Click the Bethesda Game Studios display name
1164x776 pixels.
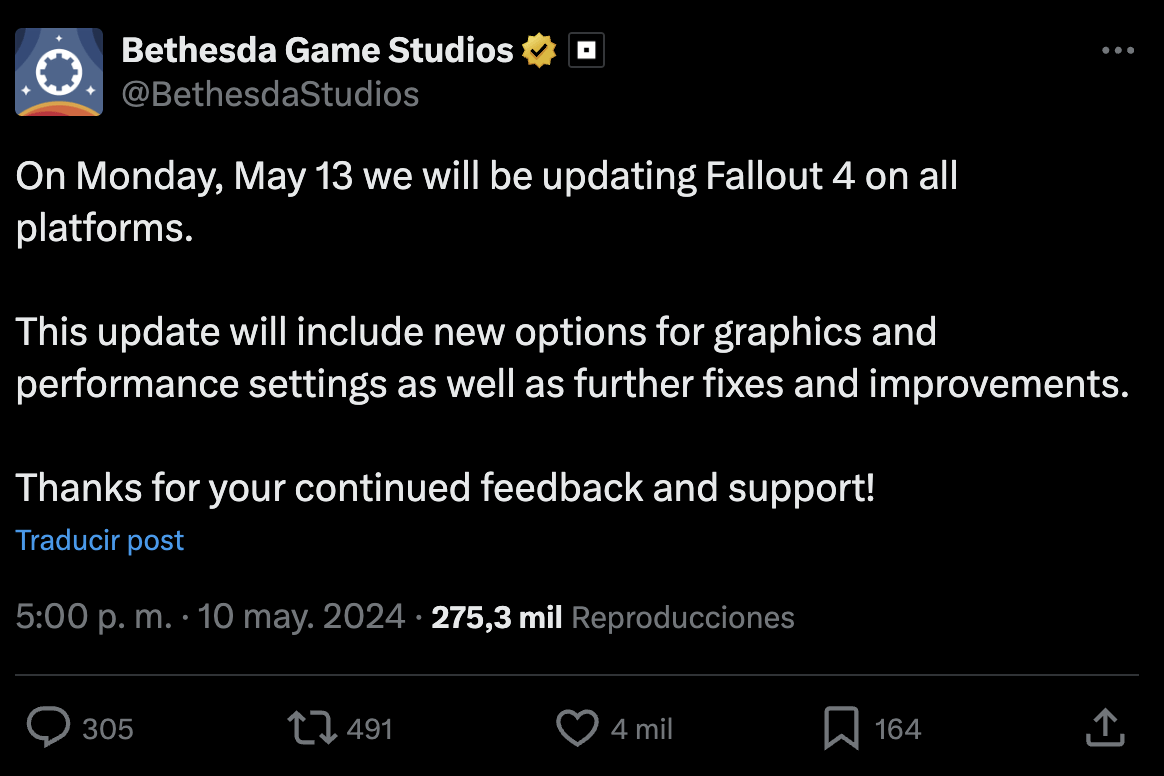click(317, 50)
